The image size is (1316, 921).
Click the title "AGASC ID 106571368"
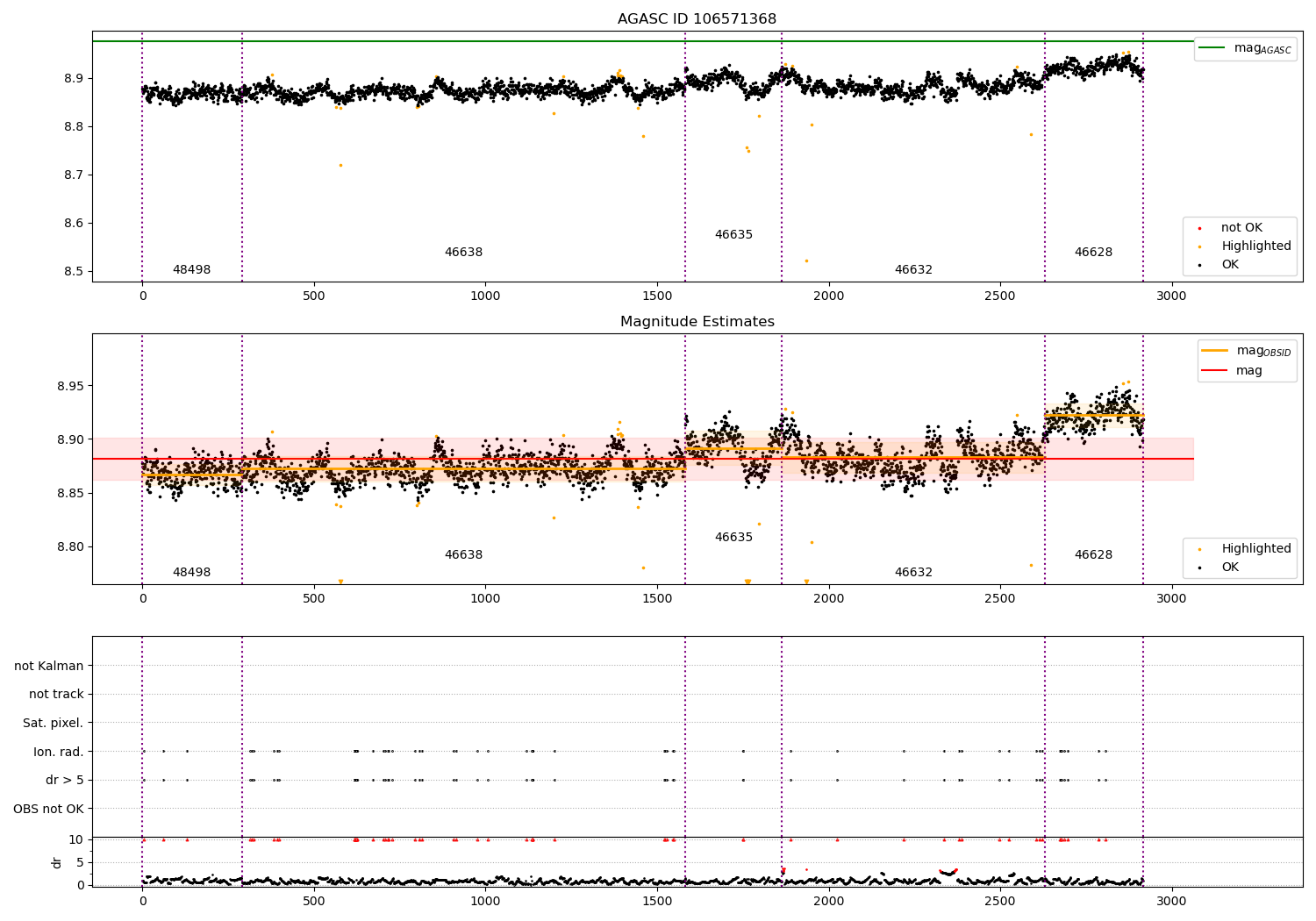[697, 19]
